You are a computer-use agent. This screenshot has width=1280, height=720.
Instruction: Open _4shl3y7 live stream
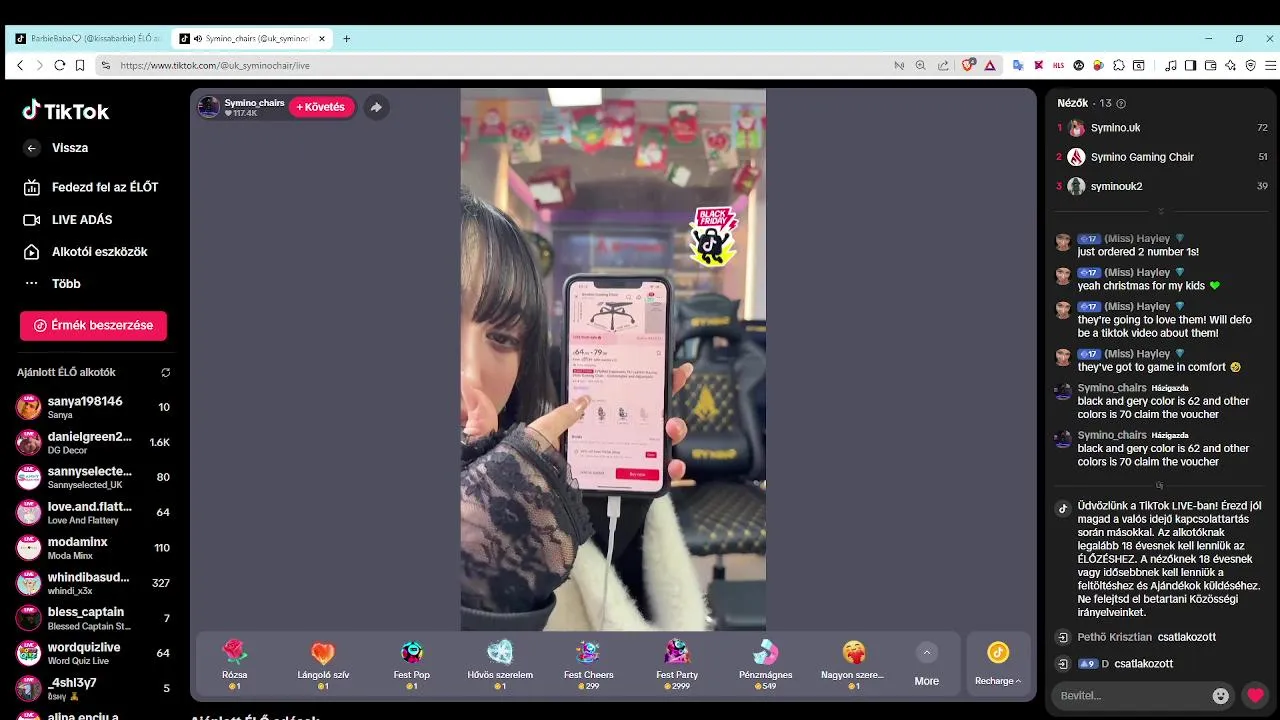tap(93, 688)
